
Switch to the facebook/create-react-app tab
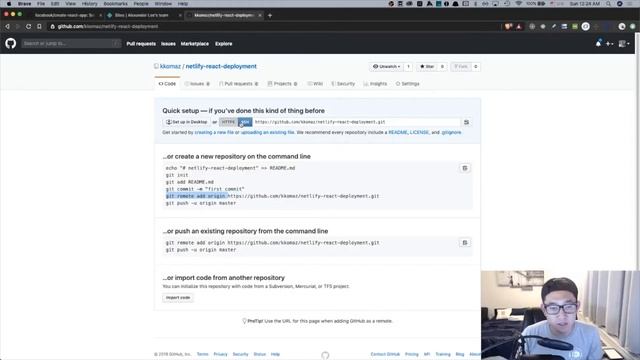coord(64,16)
